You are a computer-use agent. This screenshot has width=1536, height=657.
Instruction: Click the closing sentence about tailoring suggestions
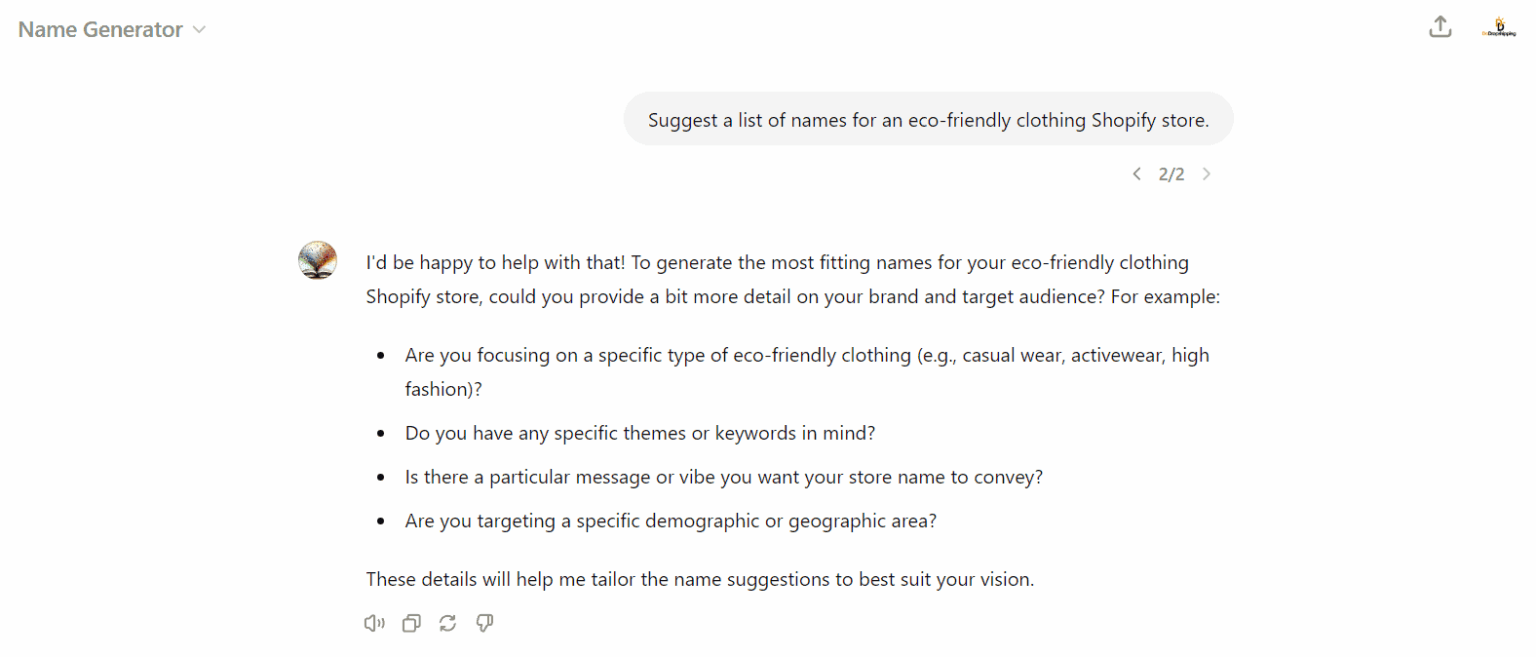[x=700, y=579]
